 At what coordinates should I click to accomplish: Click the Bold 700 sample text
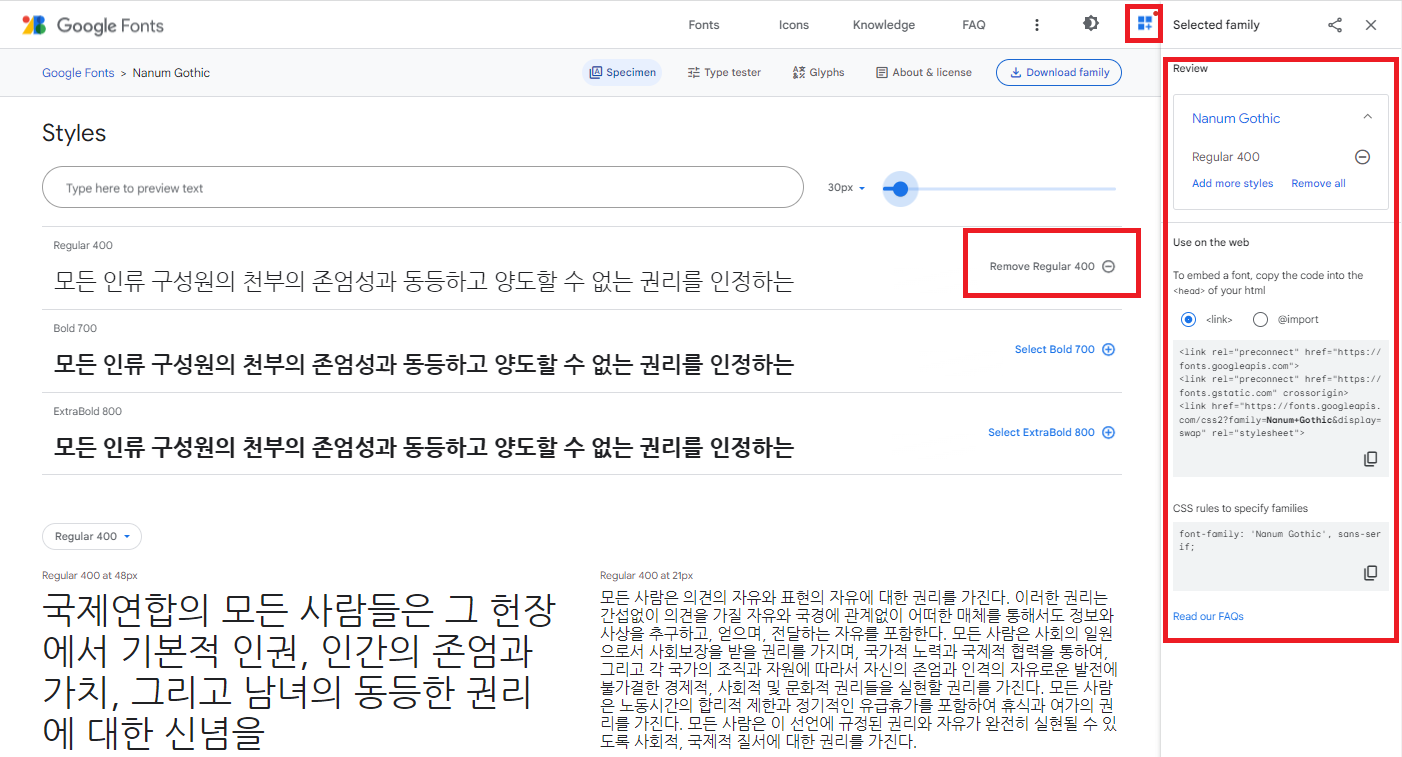[x=424, y=364]
